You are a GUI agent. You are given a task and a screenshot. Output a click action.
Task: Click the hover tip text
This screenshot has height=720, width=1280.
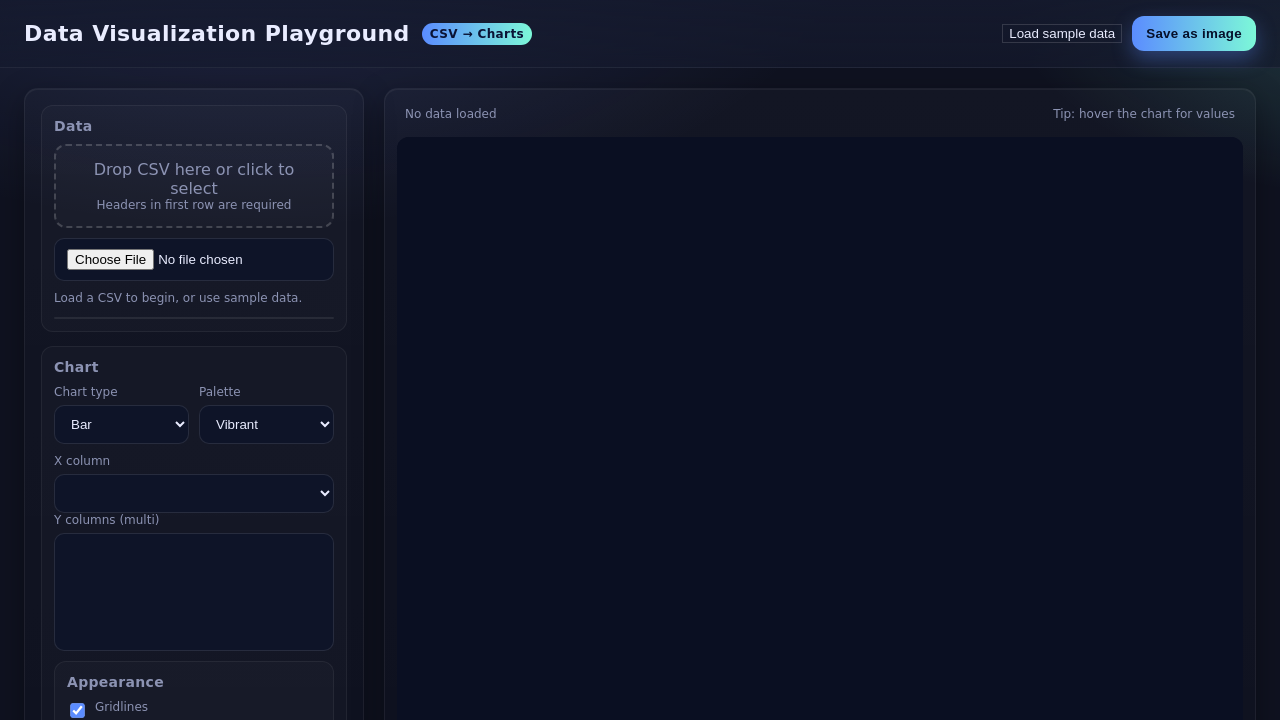[x=1144, y=114]
